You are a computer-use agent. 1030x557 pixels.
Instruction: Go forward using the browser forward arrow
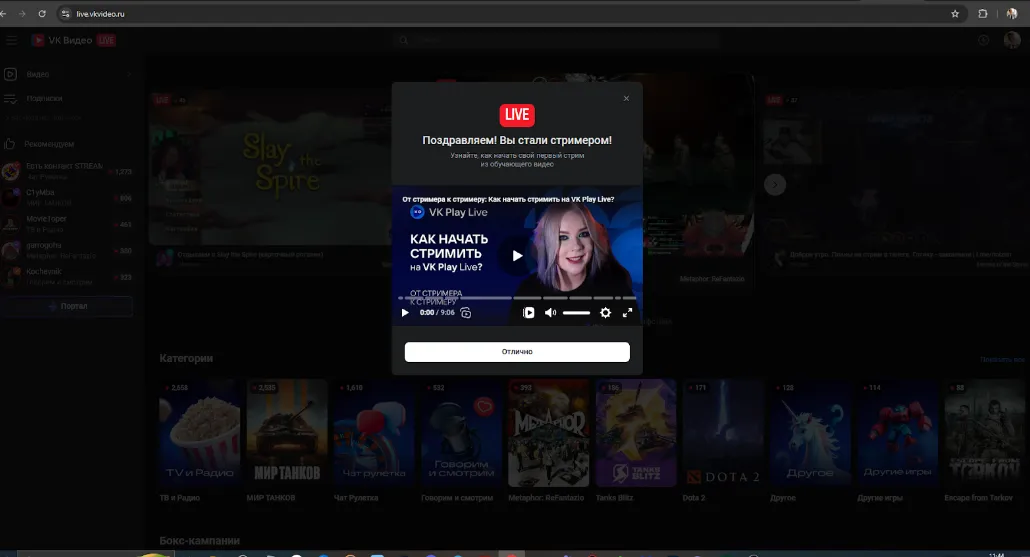[x=22, y=14]
